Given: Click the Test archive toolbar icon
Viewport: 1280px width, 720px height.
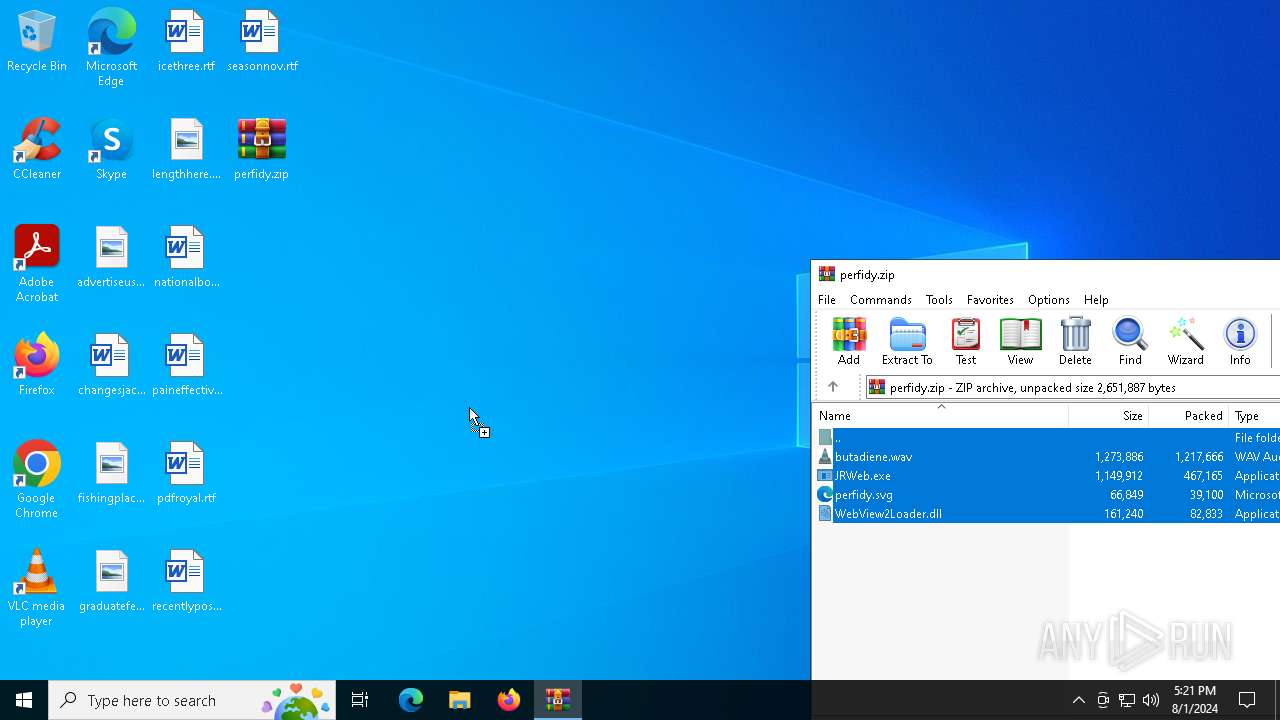Looking at the screenshot, I should point(966,341).
